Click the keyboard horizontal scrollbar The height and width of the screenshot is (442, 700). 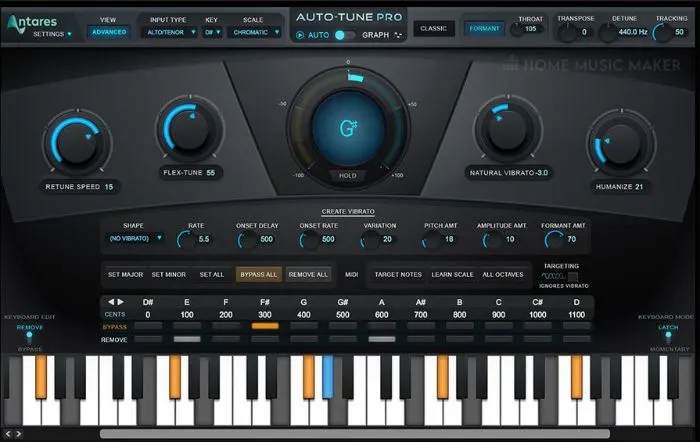coord(355,434)
